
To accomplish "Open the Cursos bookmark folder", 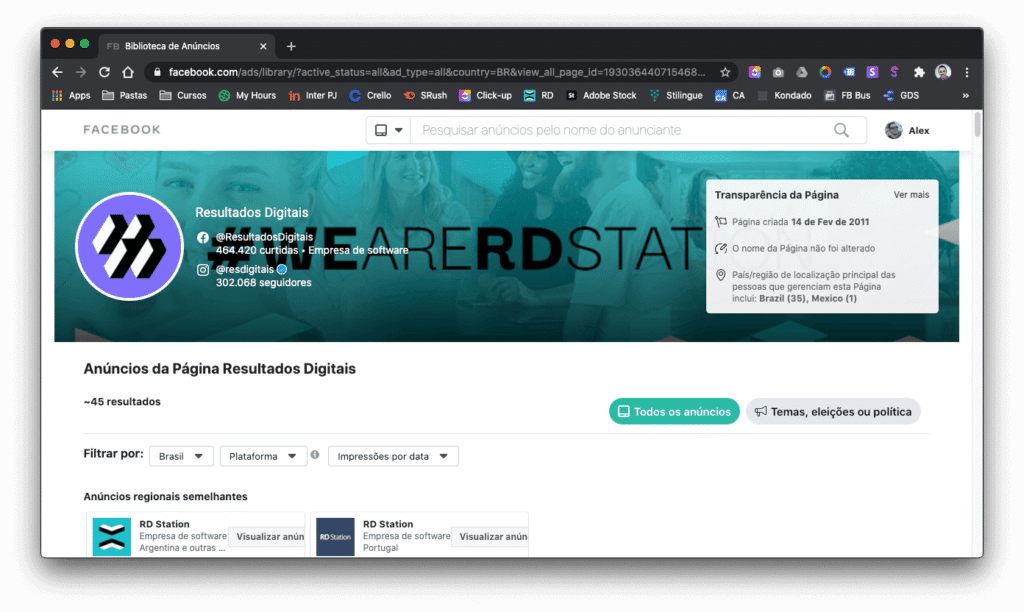I will [x=183, y=95].
